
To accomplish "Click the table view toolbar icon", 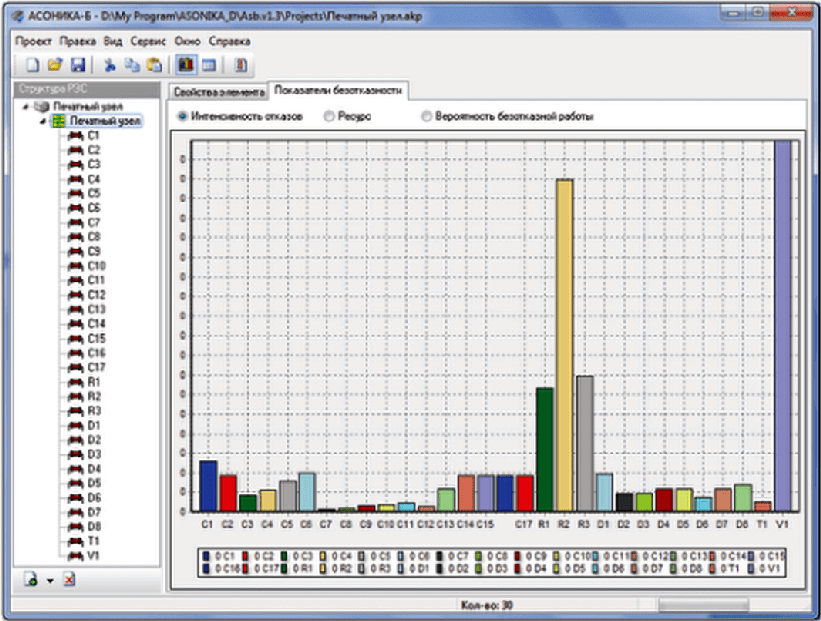I will 209,65.
